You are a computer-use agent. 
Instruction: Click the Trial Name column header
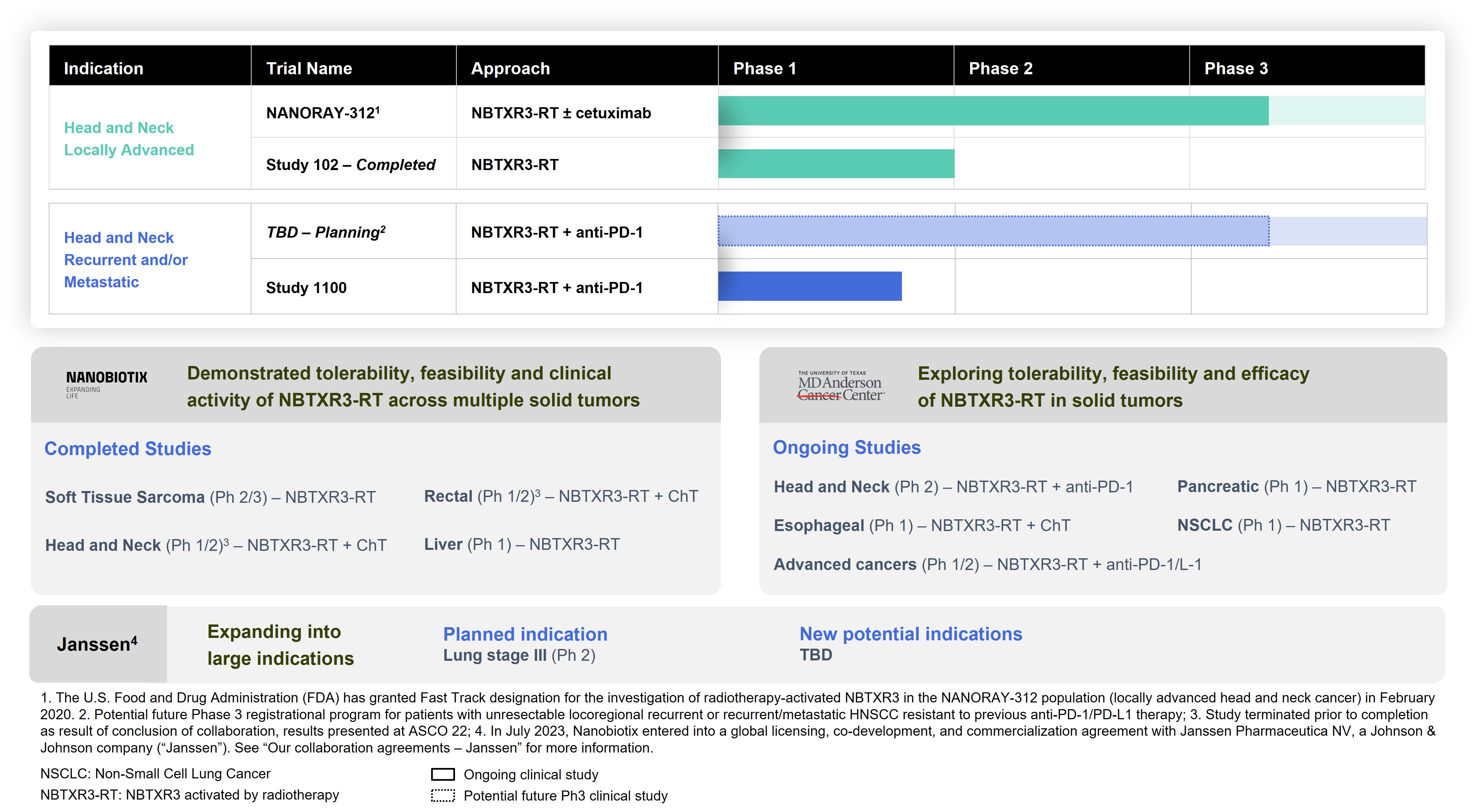coord(309,68)
